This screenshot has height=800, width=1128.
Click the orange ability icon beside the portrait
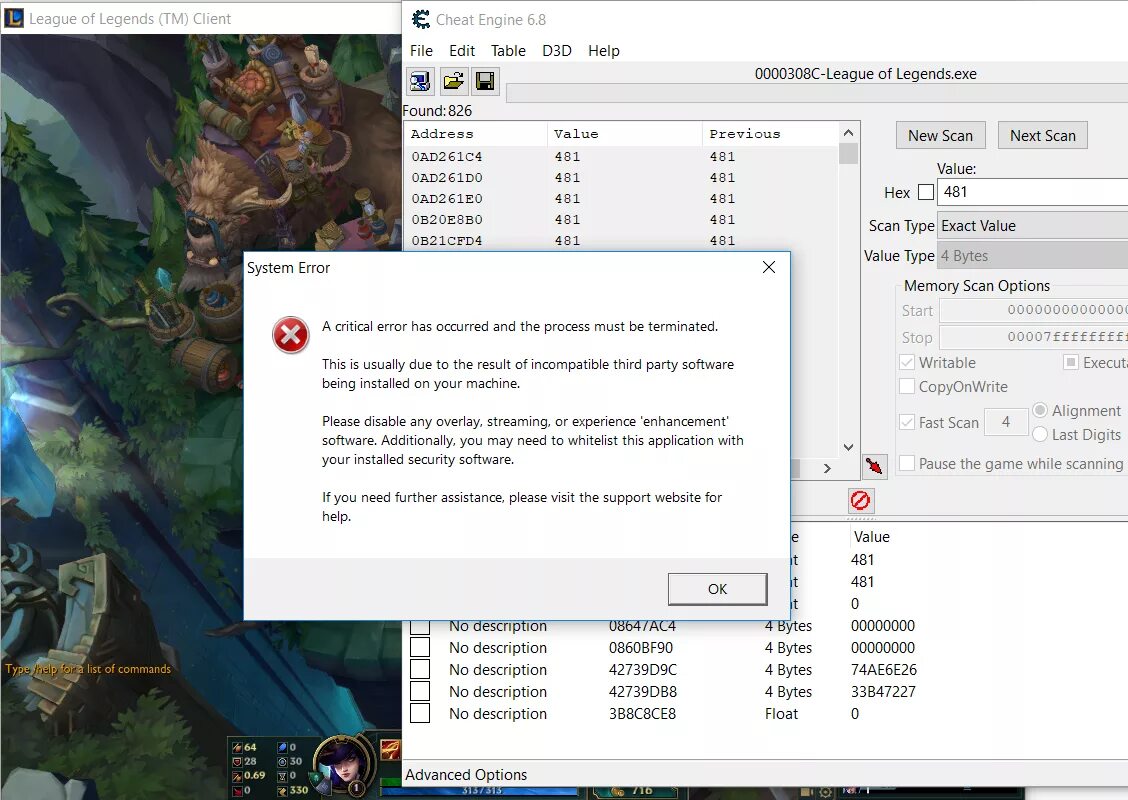pos(390,750)
